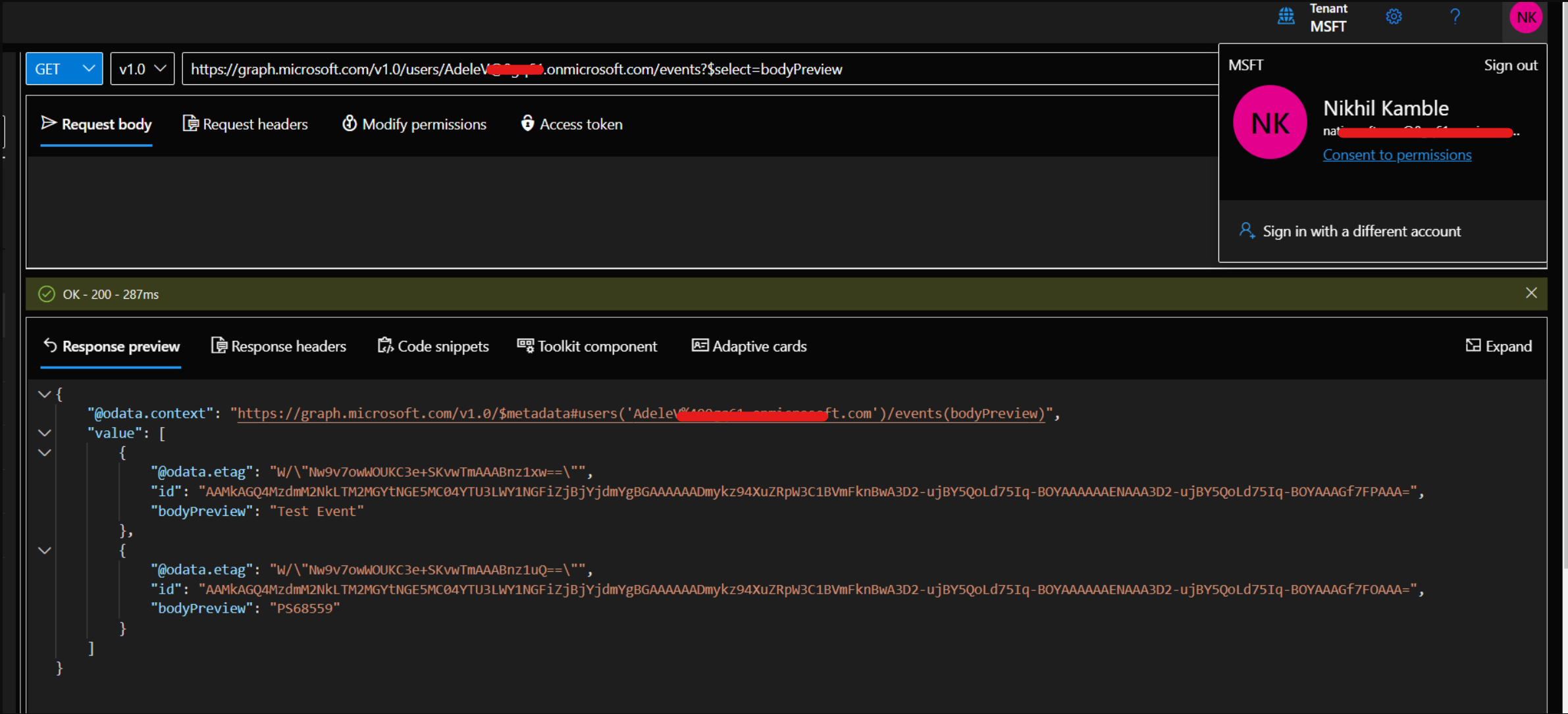Open the Code snippets tab
This screenshot has width=1568, height=714.
433,346
